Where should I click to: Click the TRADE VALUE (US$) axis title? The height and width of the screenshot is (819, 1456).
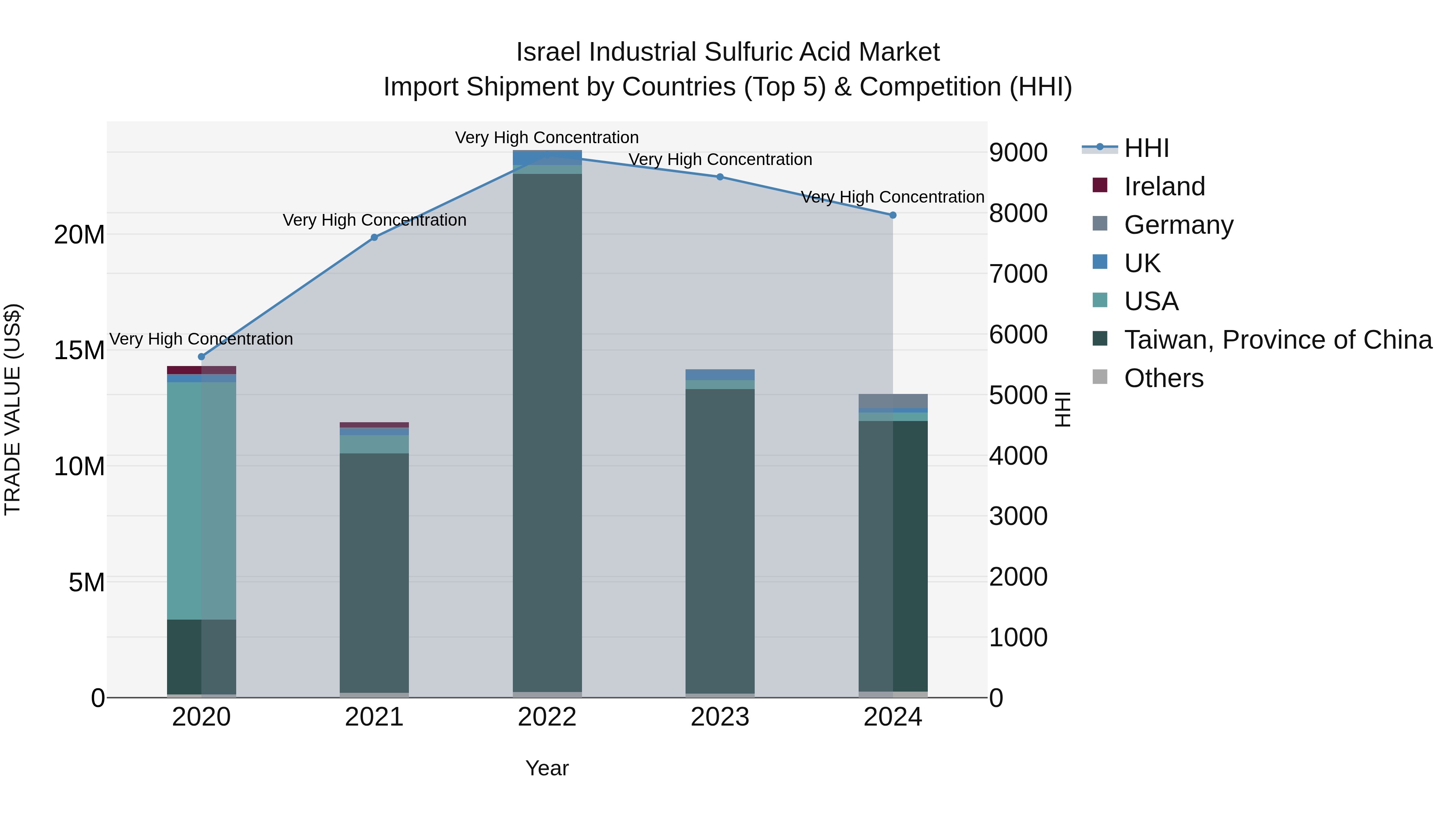(x=13, y=409)
